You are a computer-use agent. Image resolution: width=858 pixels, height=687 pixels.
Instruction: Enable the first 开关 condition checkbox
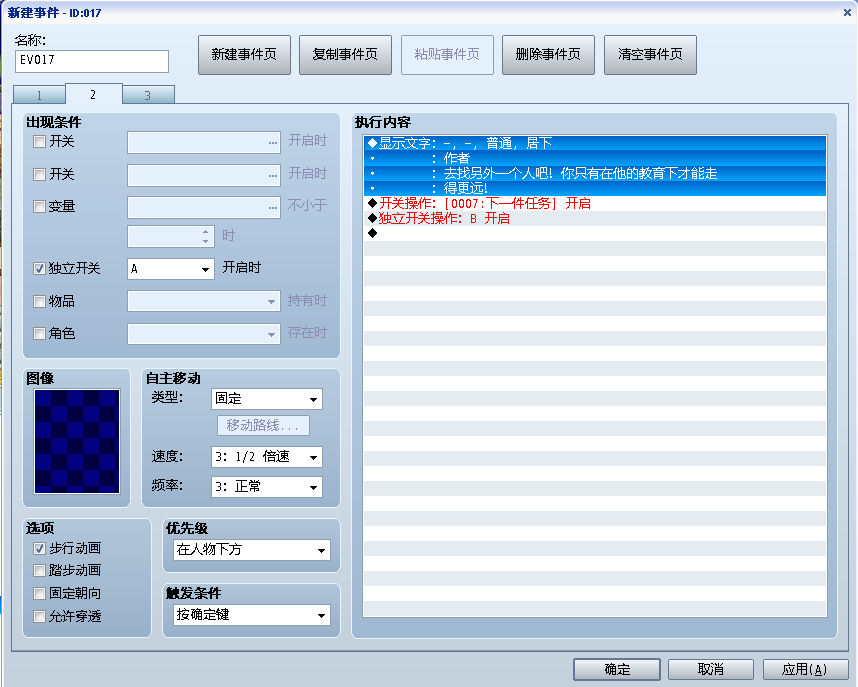click(39, 142)
